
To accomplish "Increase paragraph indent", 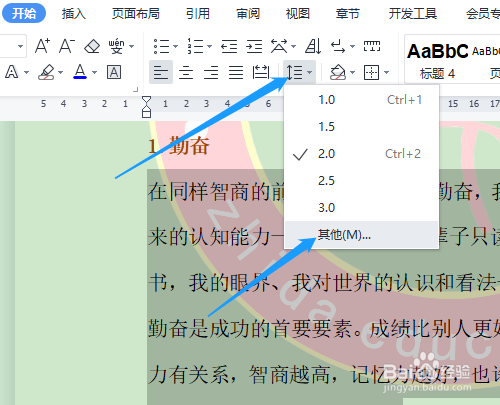I will click(254, 46).
